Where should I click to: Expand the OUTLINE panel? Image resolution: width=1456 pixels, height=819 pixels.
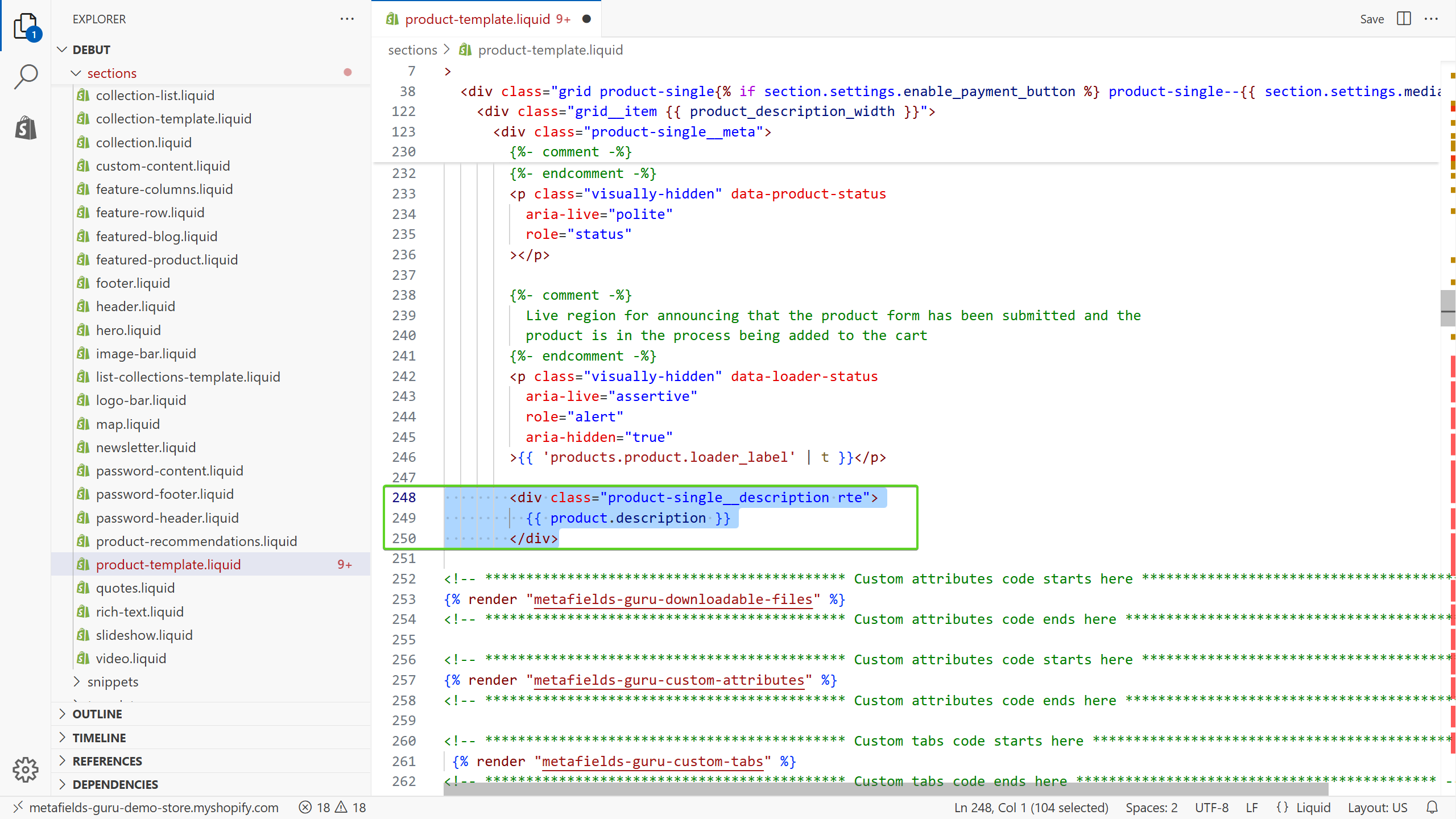tap(97, 714)
